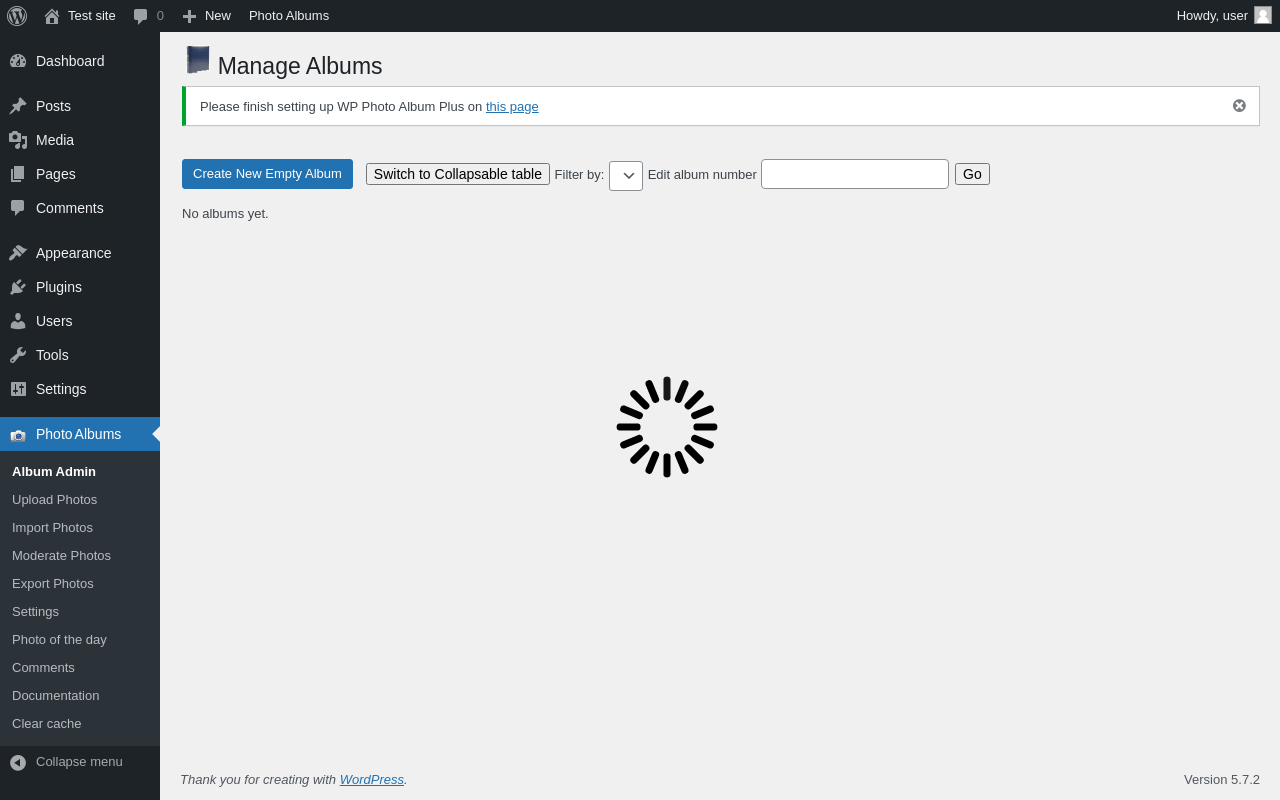
Task: Click the plus New icon in admin bar
Action: pyautogui.click(x=189, y=16)
